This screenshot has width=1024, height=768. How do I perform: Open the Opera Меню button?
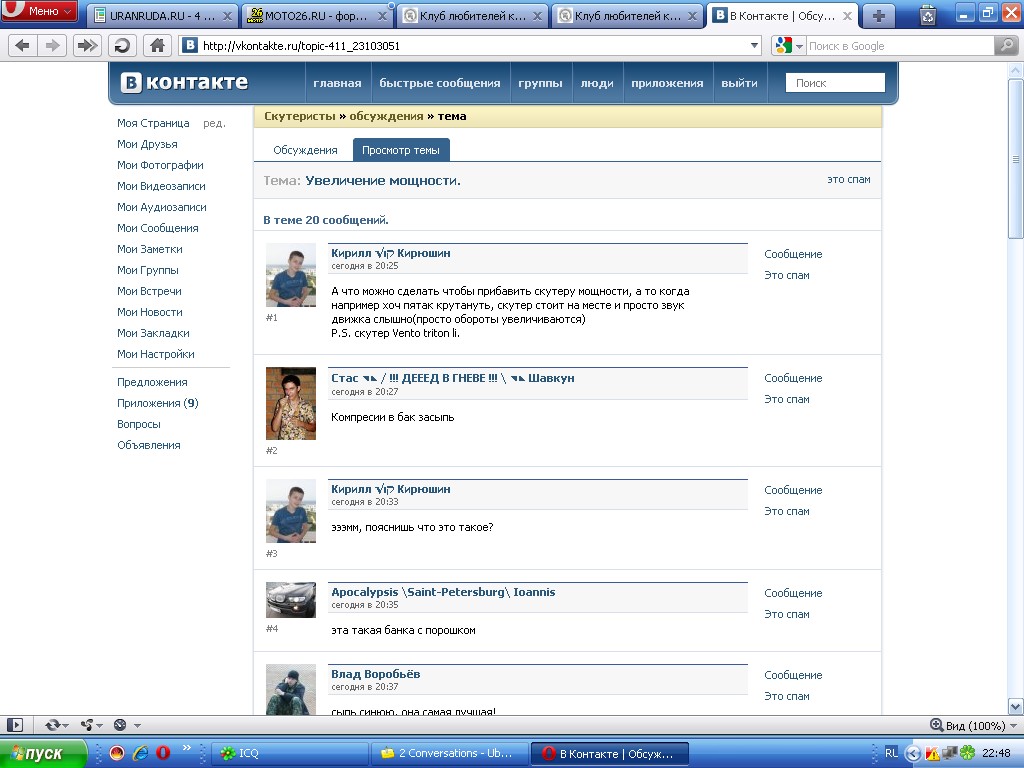coord(40,12)
